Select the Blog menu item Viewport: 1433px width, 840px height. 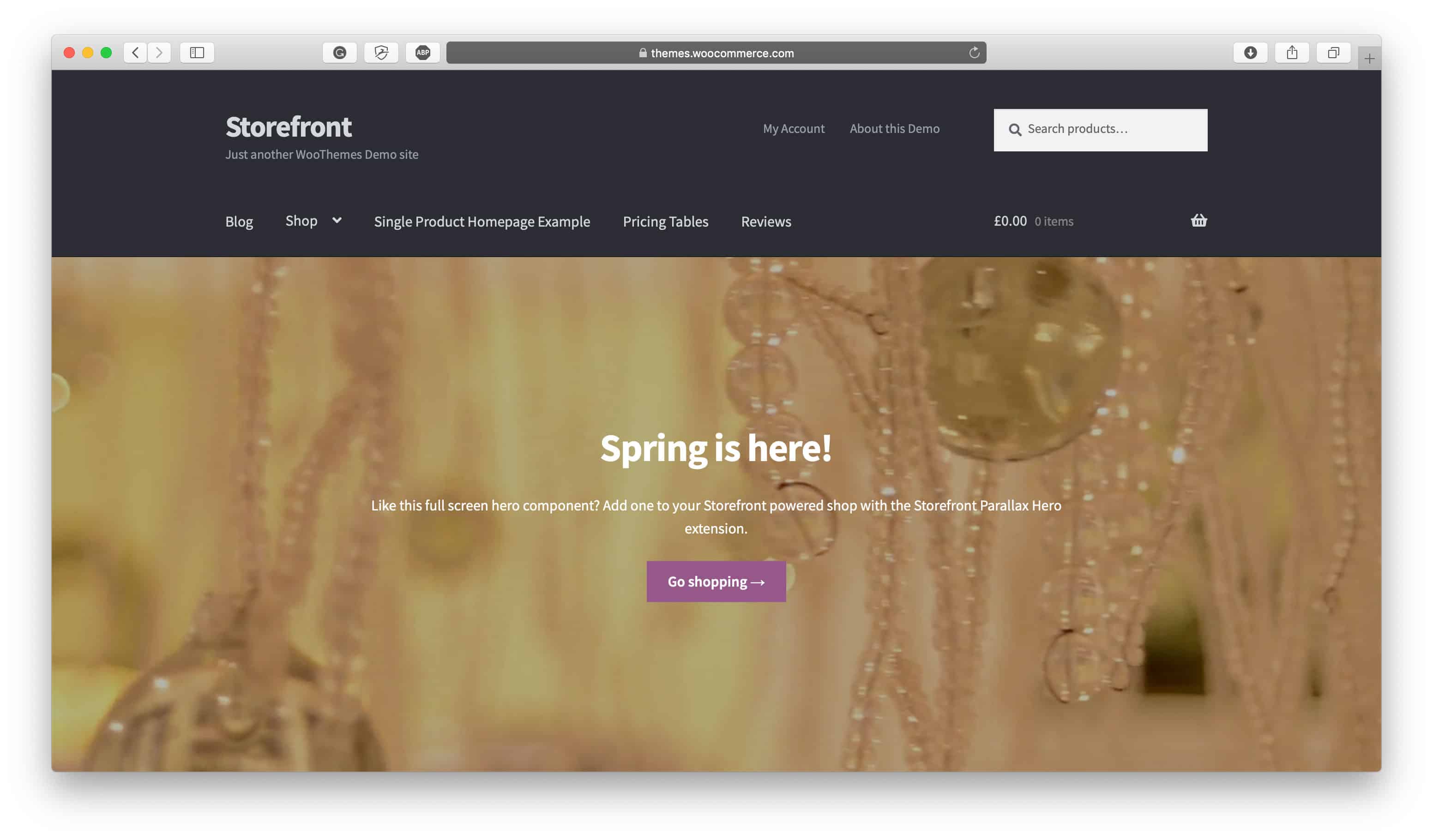[238, 221]
